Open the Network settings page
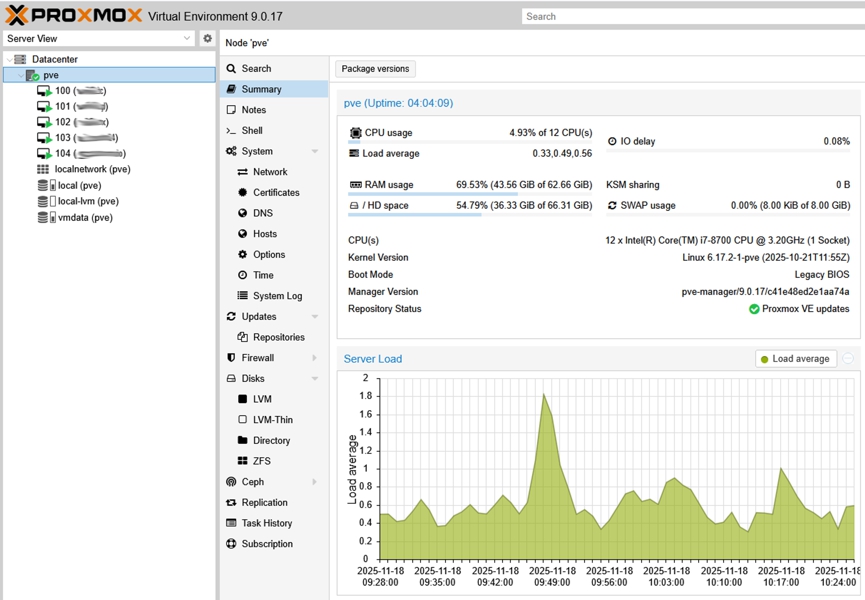Screen dimensions: 865x600 (x=269, y=172)
